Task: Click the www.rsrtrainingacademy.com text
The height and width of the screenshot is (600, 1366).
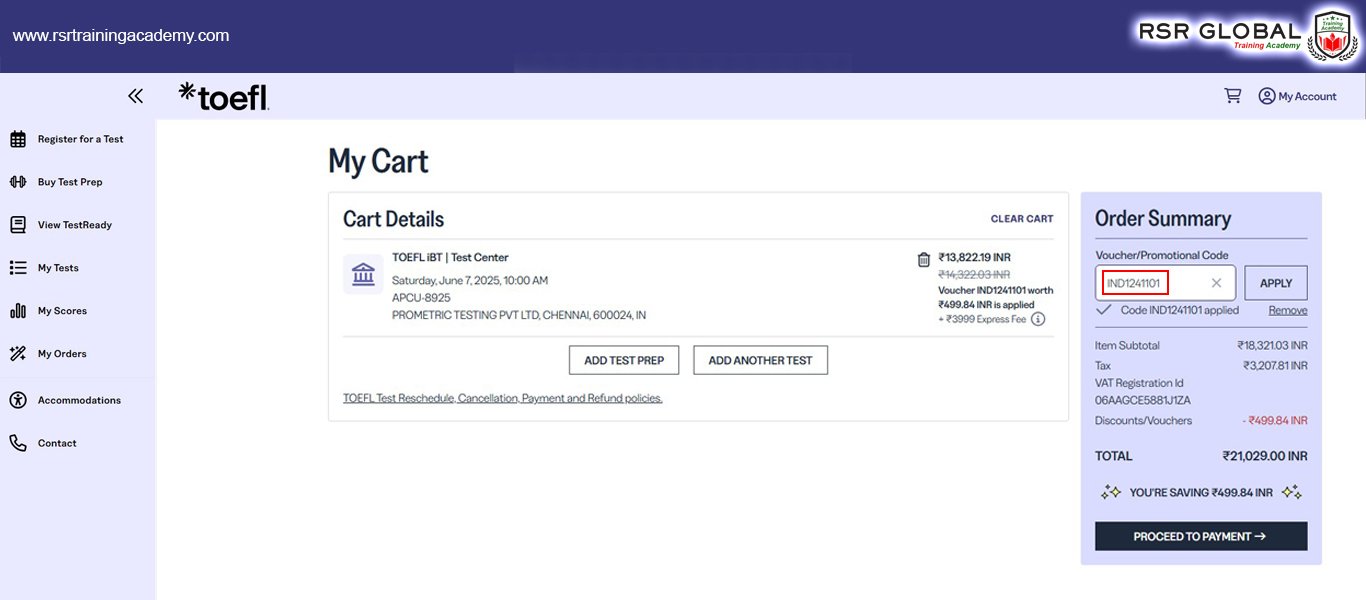Action: (x=121, y=36)
